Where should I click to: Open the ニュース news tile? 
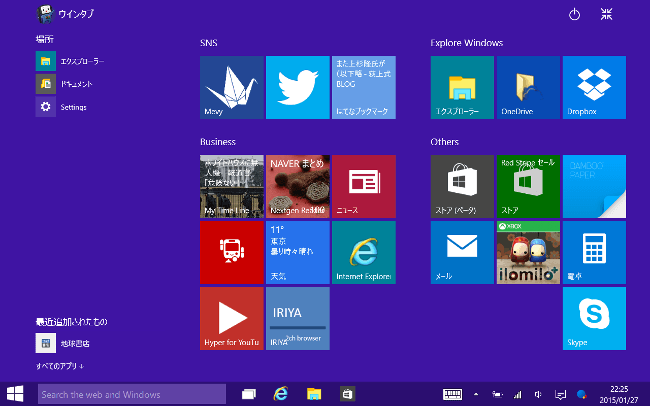364,187
